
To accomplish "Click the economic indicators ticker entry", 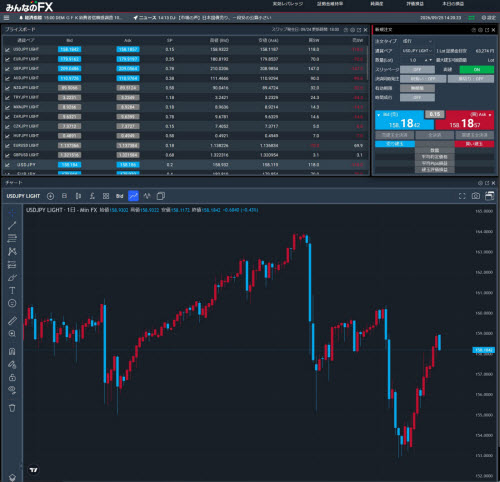I will click(70, 18).
